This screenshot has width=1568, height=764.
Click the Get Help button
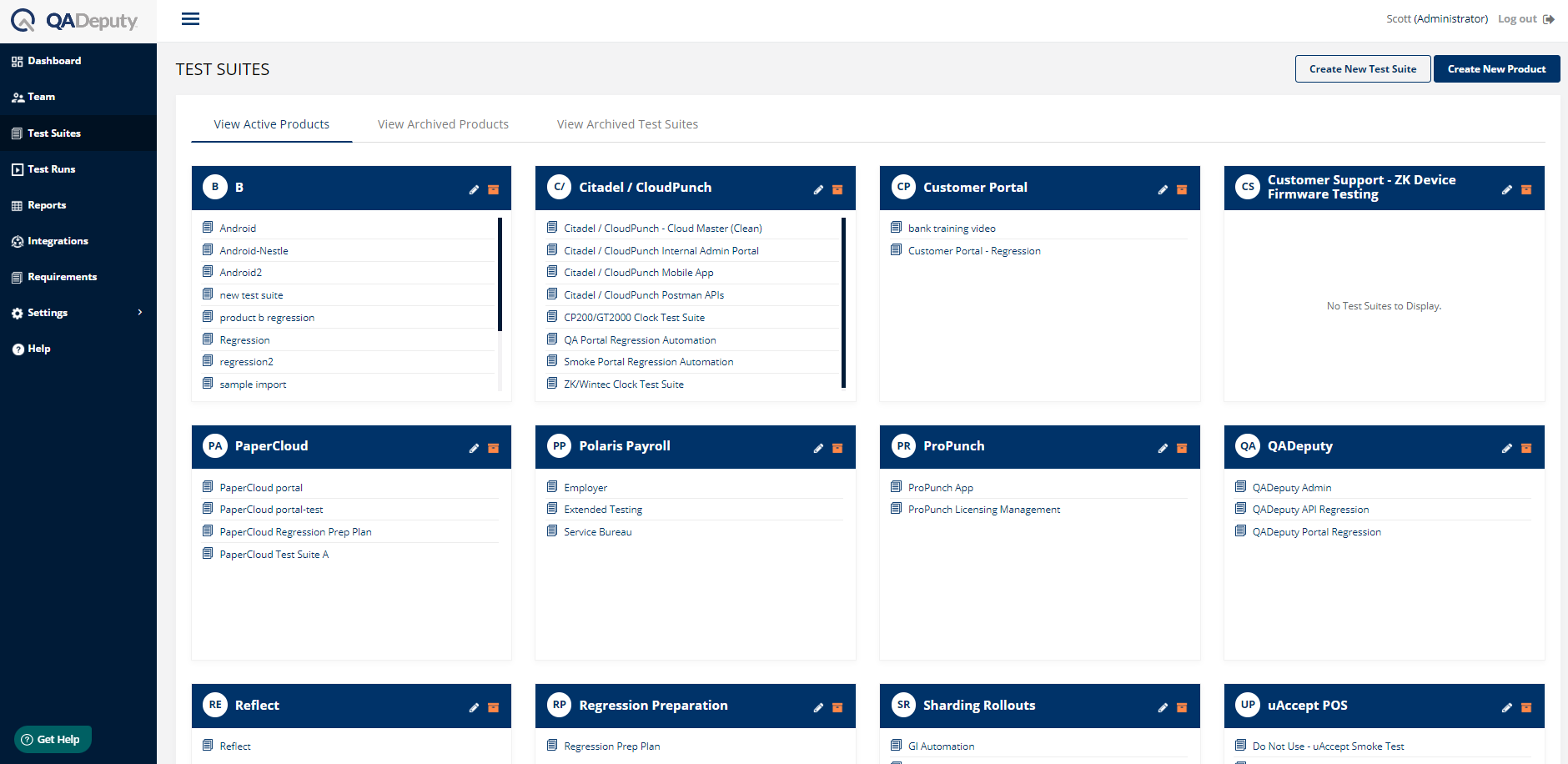[53, 739]
